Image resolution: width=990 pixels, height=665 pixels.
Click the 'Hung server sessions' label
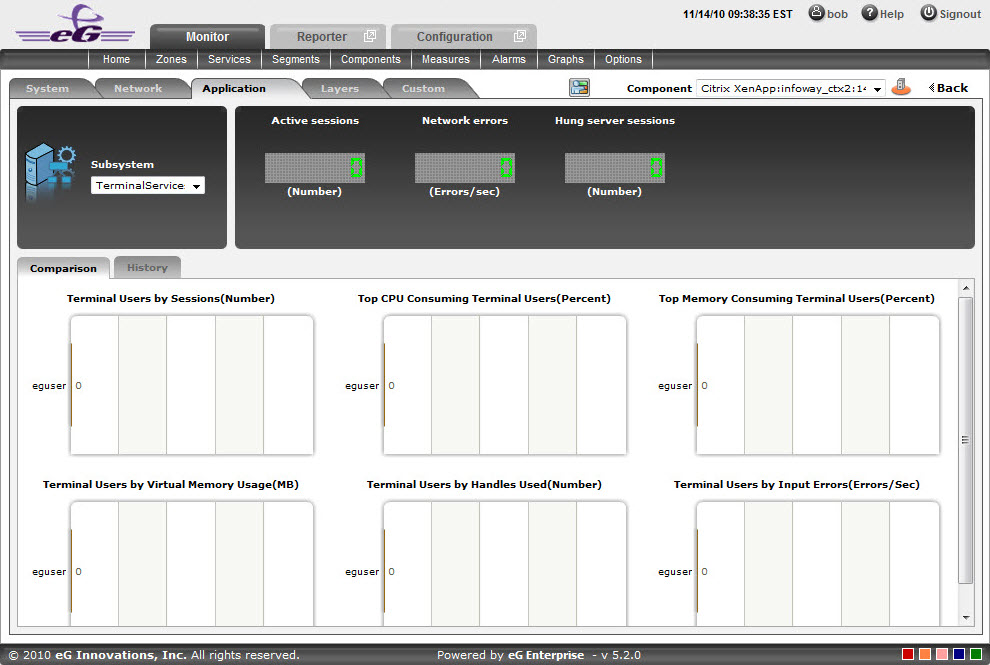(615, 121)
